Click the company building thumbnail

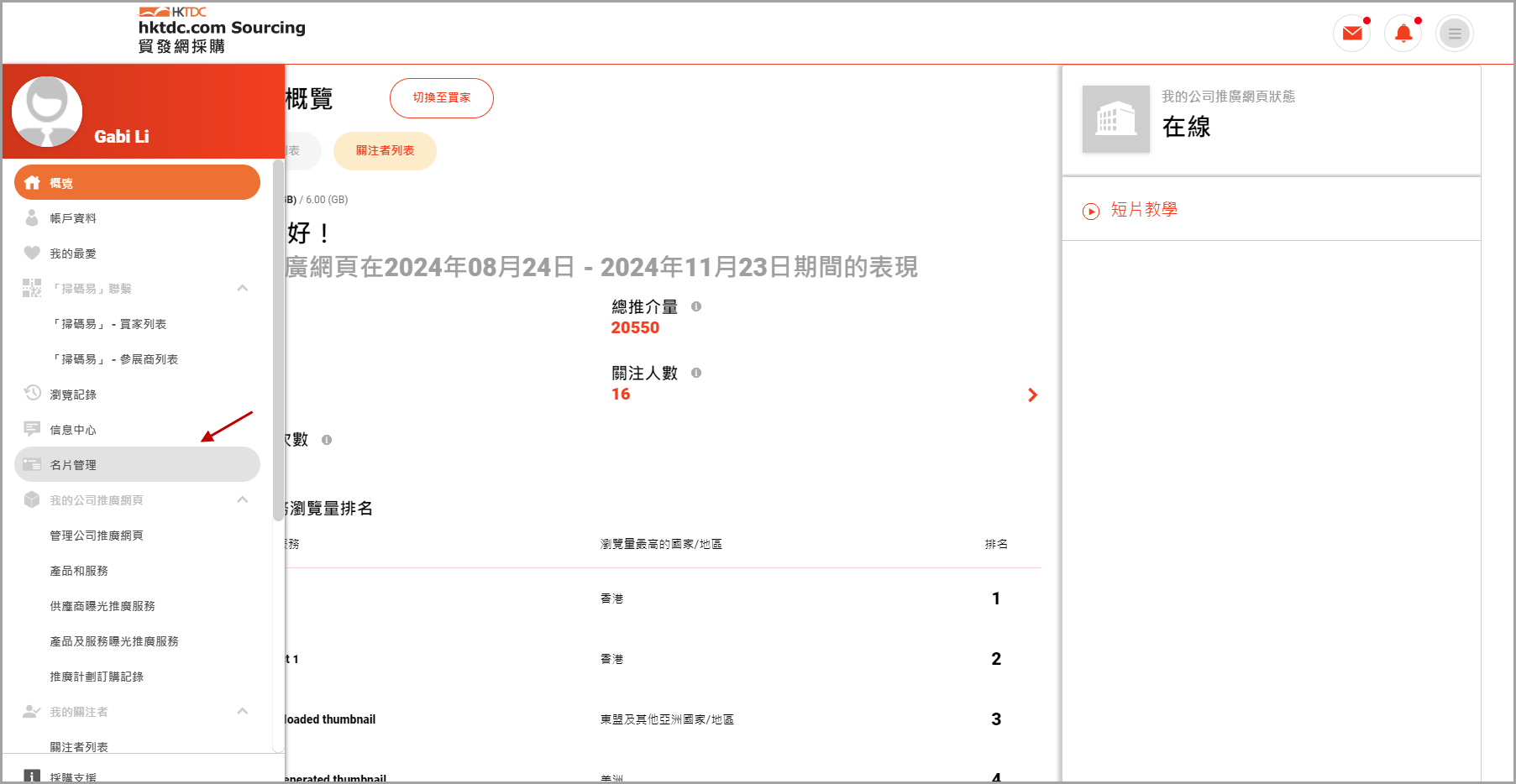[x=1116, y=119]
